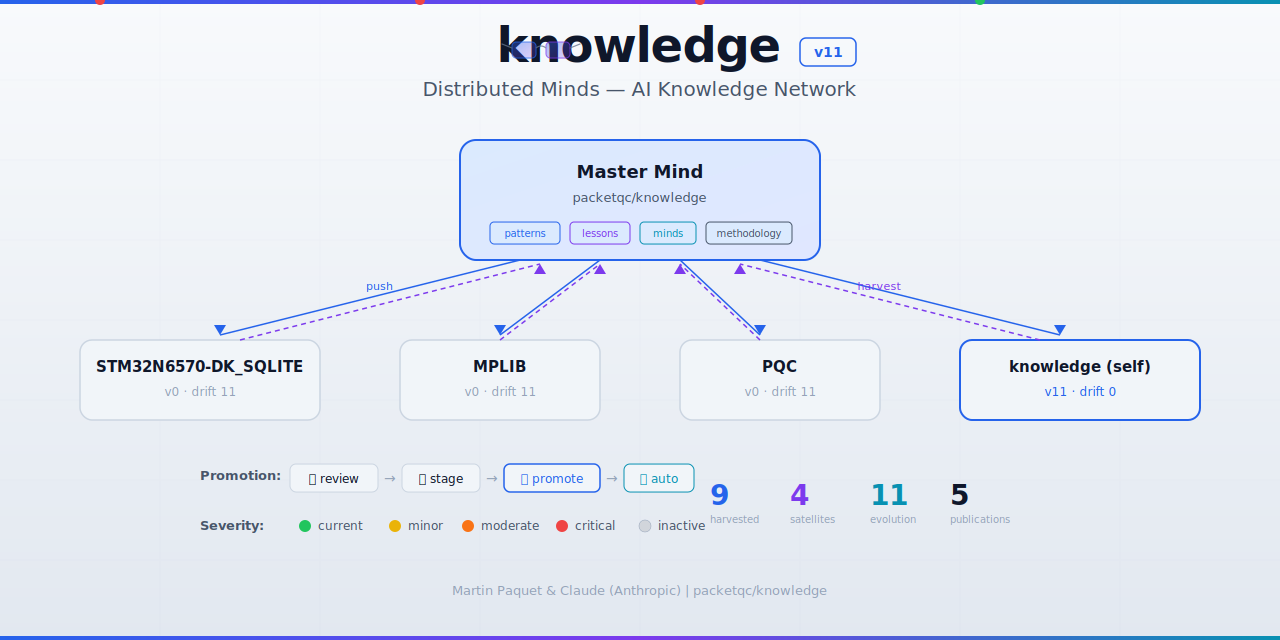Click the blue arrowhead above MPLIB node
Image resolution: width=1280 pixels, height=640 pixels.
500,330
